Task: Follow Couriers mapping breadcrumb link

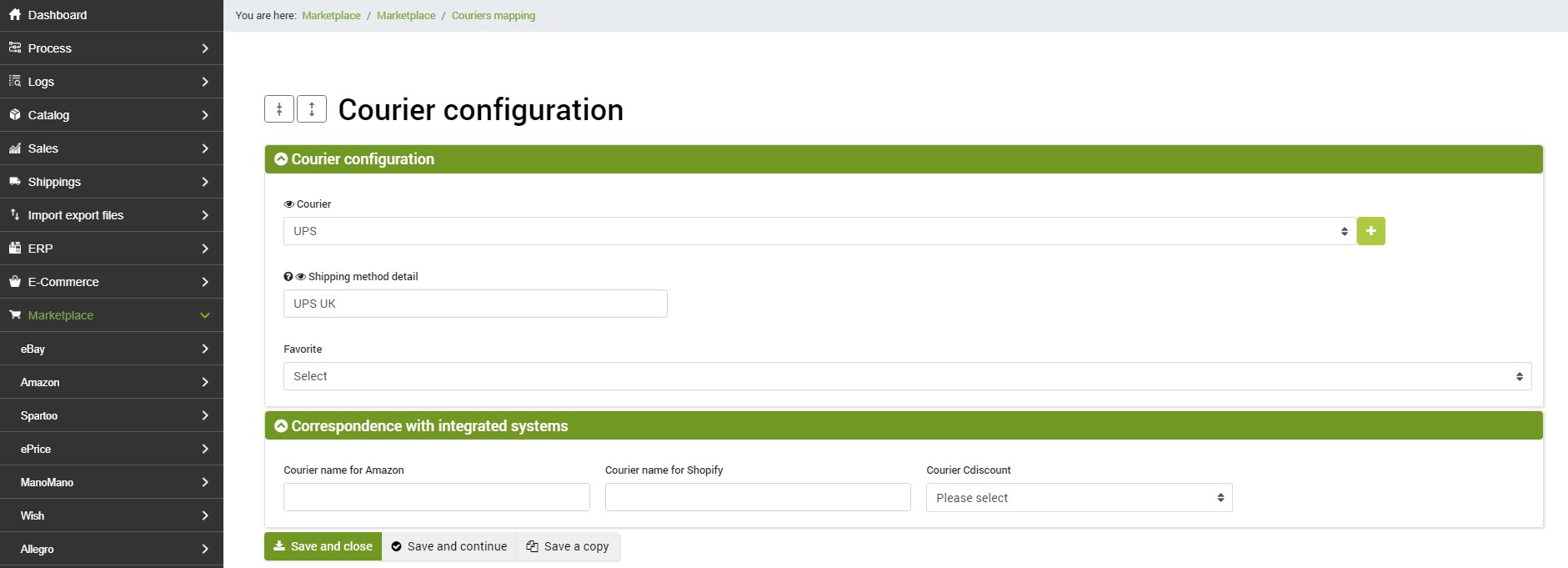Action: [x=493, y=16]
